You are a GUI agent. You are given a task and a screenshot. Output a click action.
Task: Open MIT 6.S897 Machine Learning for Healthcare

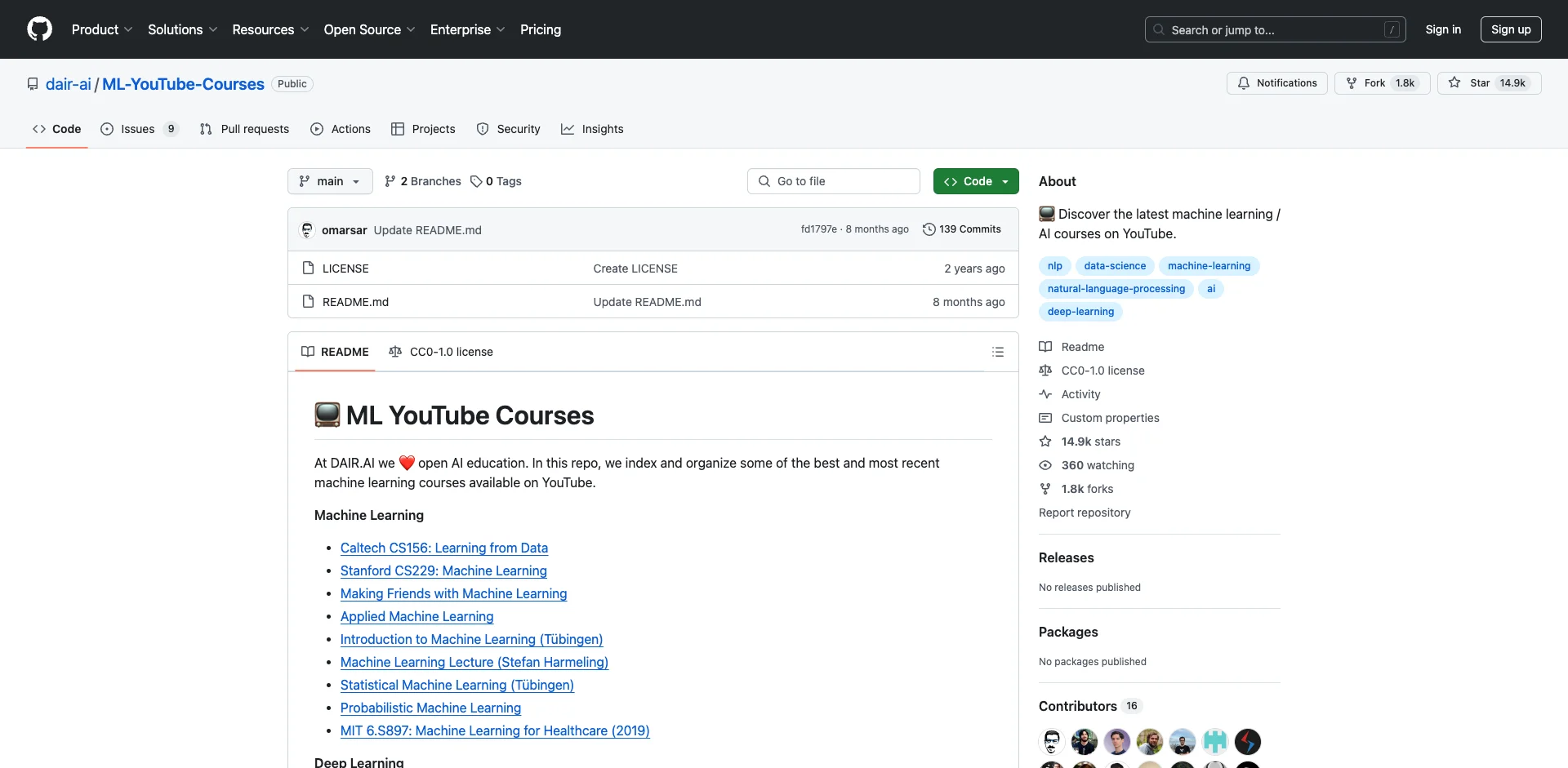coord(495,731)
